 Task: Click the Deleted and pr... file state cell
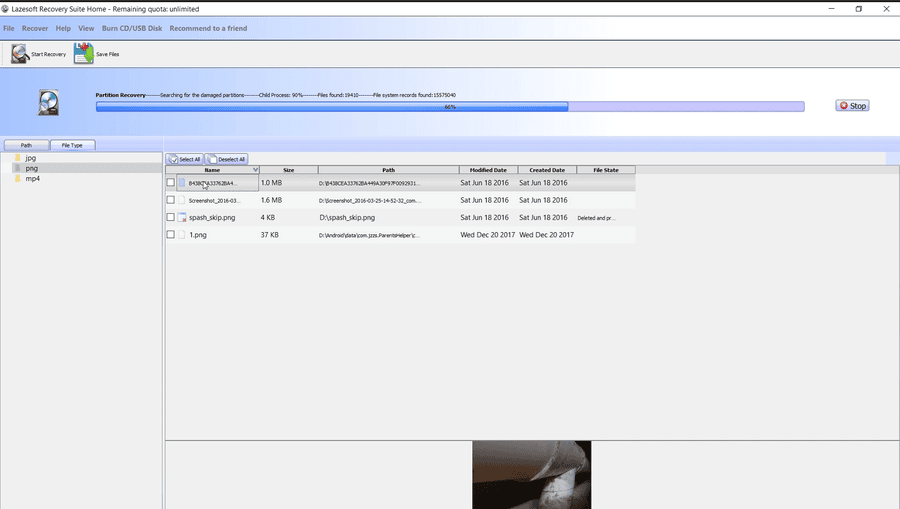point(596,218)
